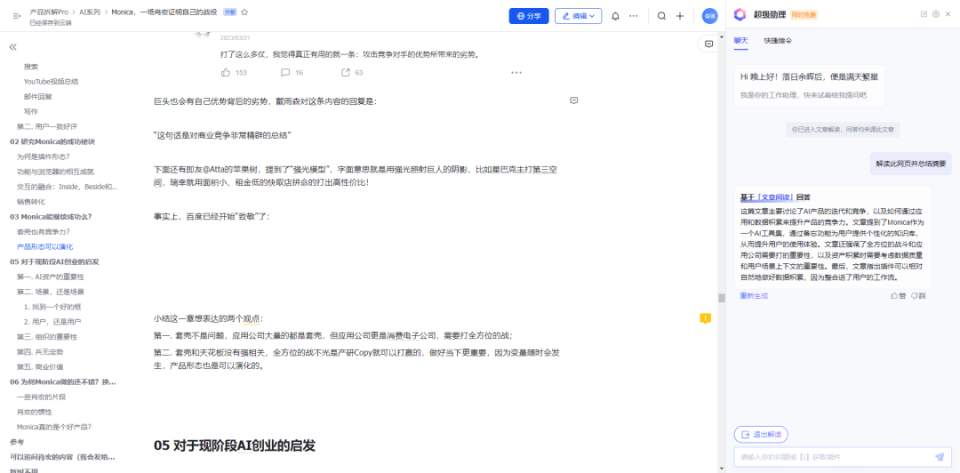Click the 退出解读 button

pos(761,434)
